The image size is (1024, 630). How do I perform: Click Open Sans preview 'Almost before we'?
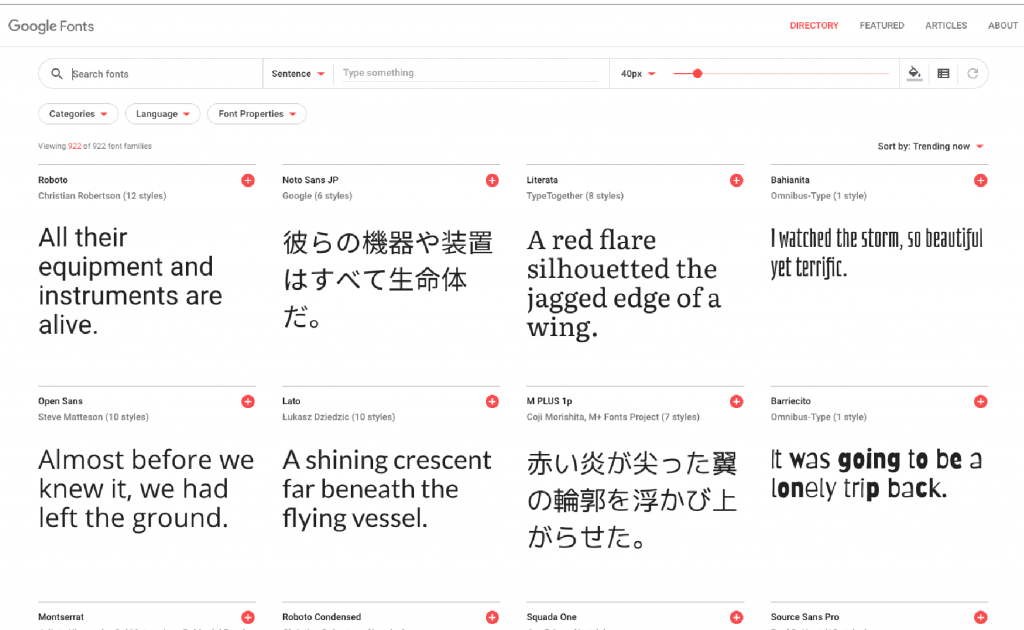146,488
